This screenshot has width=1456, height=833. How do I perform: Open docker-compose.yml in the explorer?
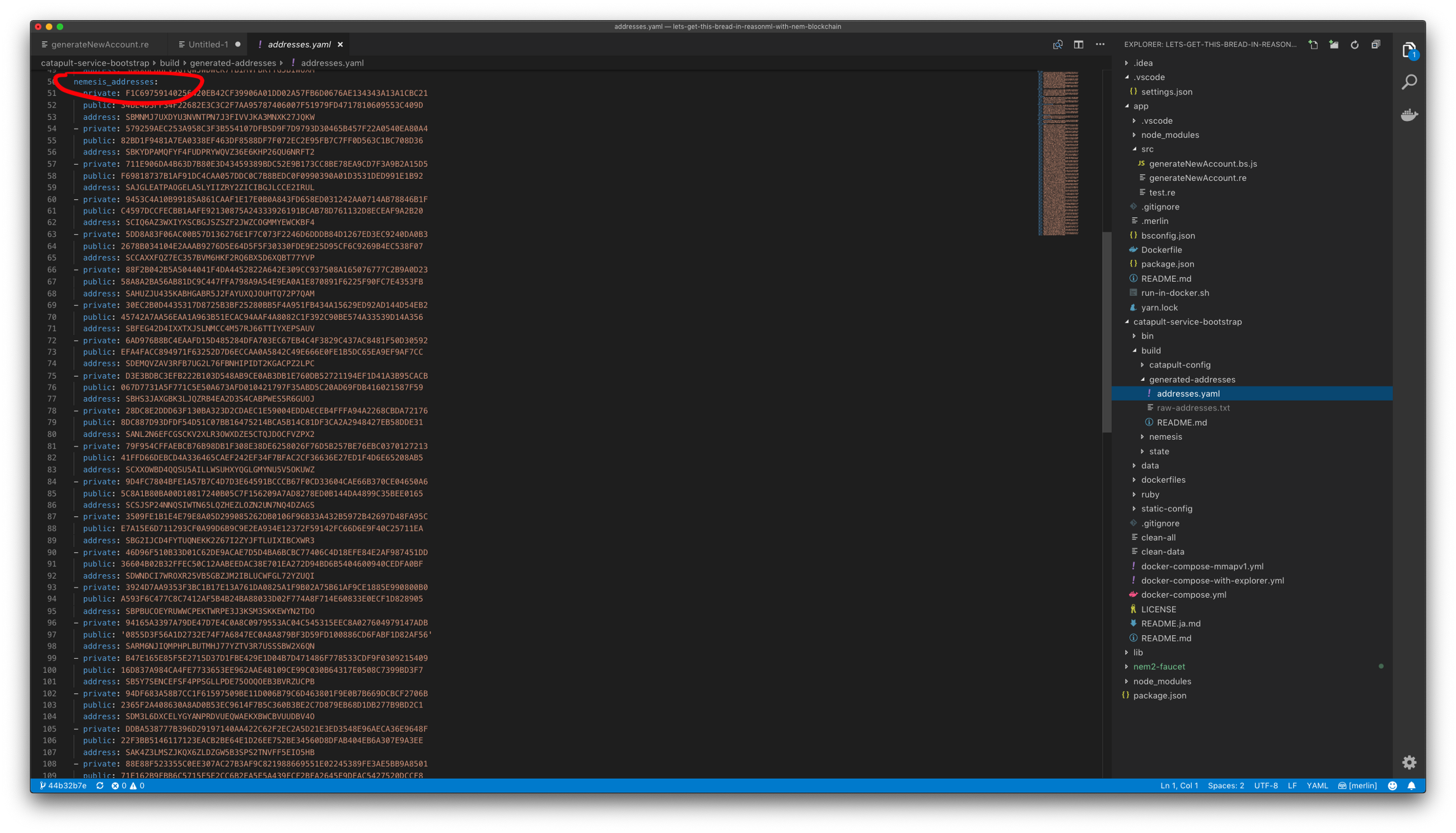coord(1183,594)
